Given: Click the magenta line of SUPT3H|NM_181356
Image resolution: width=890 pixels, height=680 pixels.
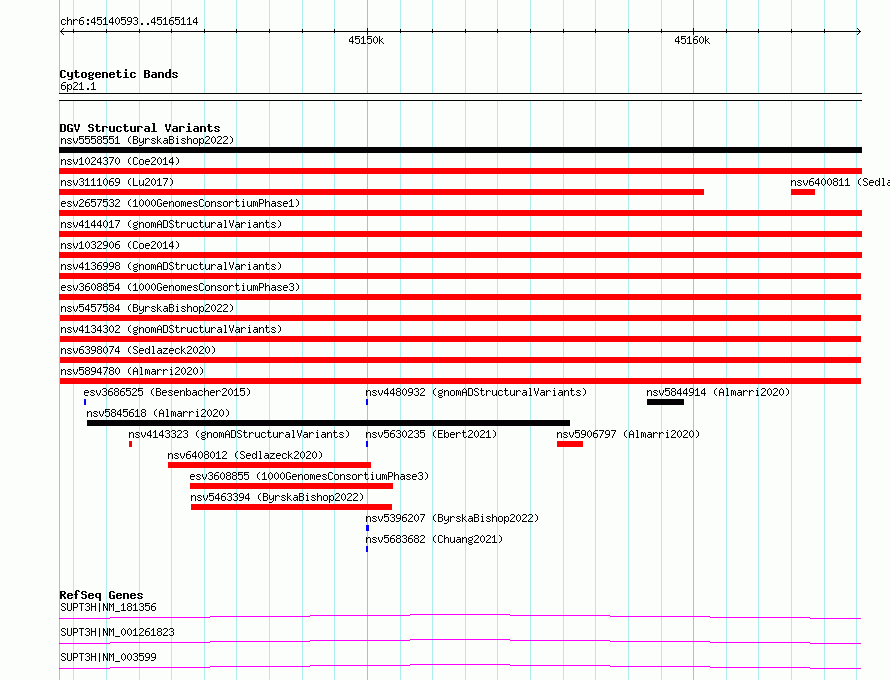Looking at the screenshot, I should tap(460, 616).
